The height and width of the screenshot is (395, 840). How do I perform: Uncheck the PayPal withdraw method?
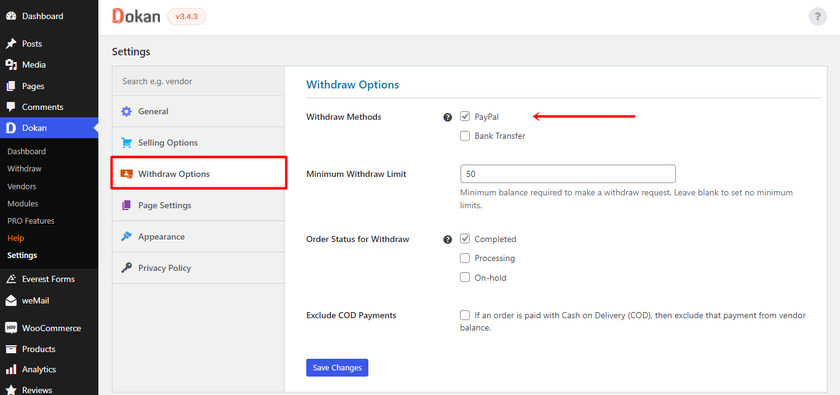[x=465, y=116]
